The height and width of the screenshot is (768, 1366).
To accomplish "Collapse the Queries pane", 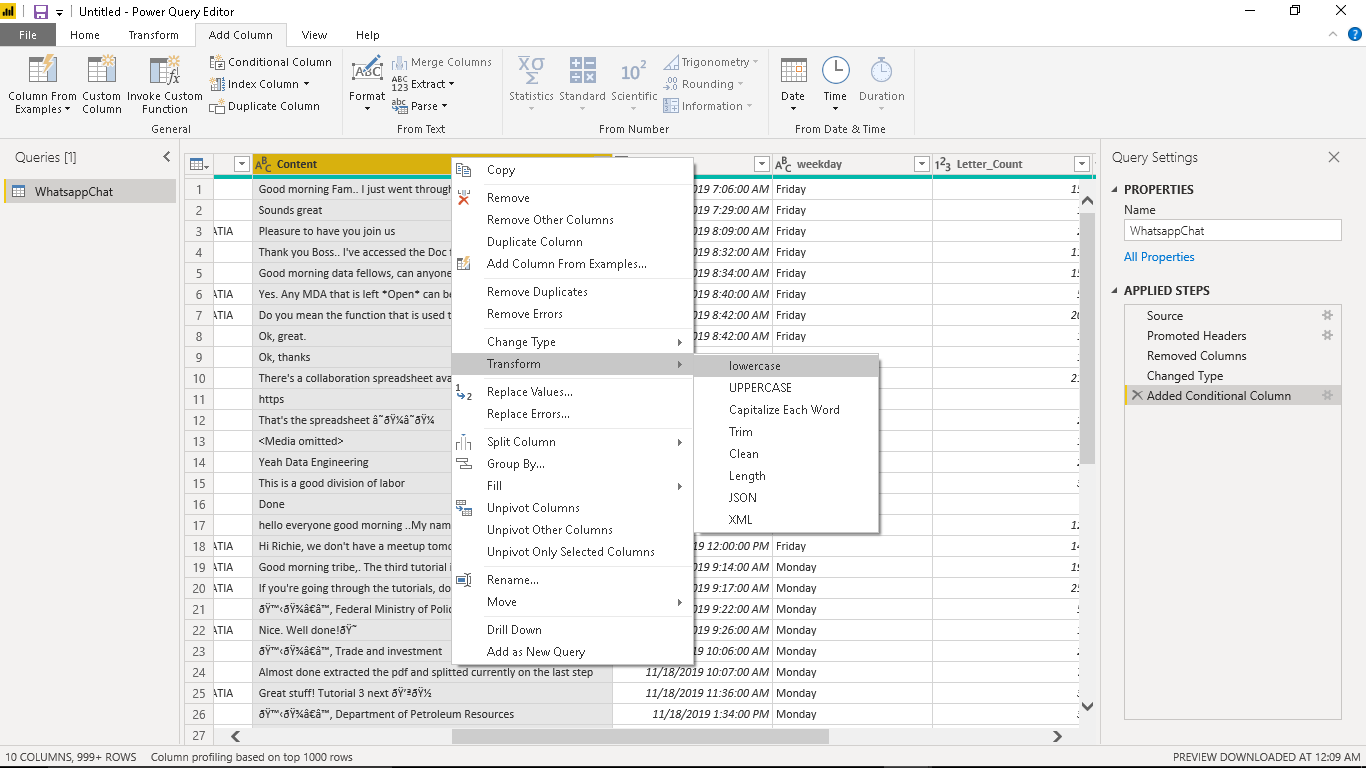I will click(167, 157).
